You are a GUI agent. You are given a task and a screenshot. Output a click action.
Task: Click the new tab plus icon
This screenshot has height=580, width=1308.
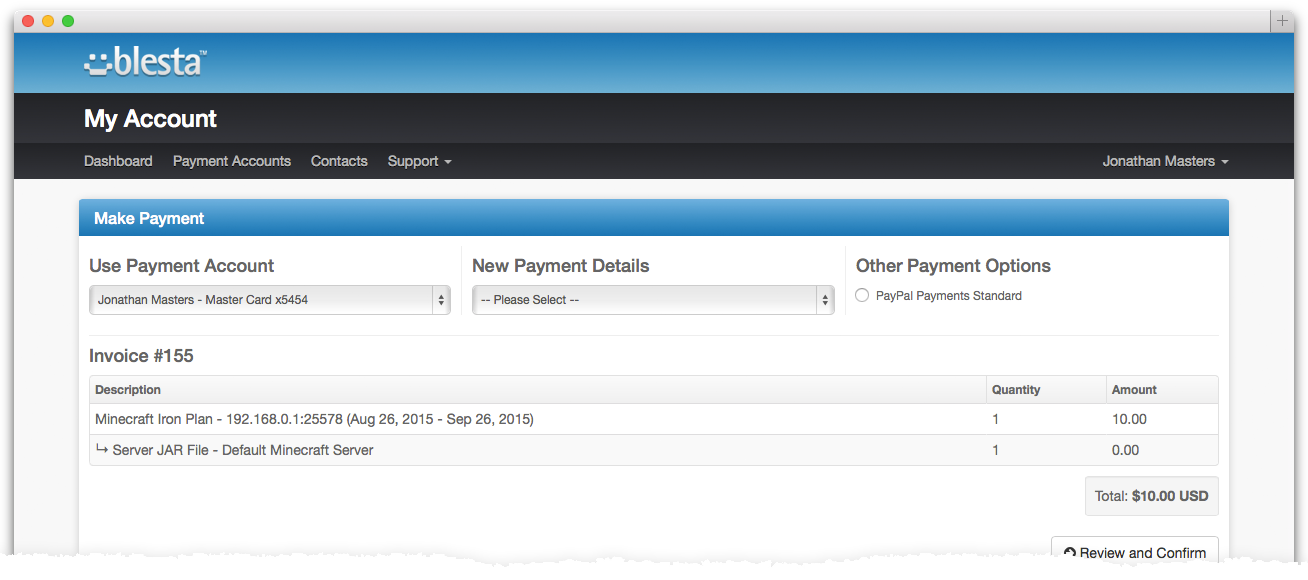coord(1282,21)
